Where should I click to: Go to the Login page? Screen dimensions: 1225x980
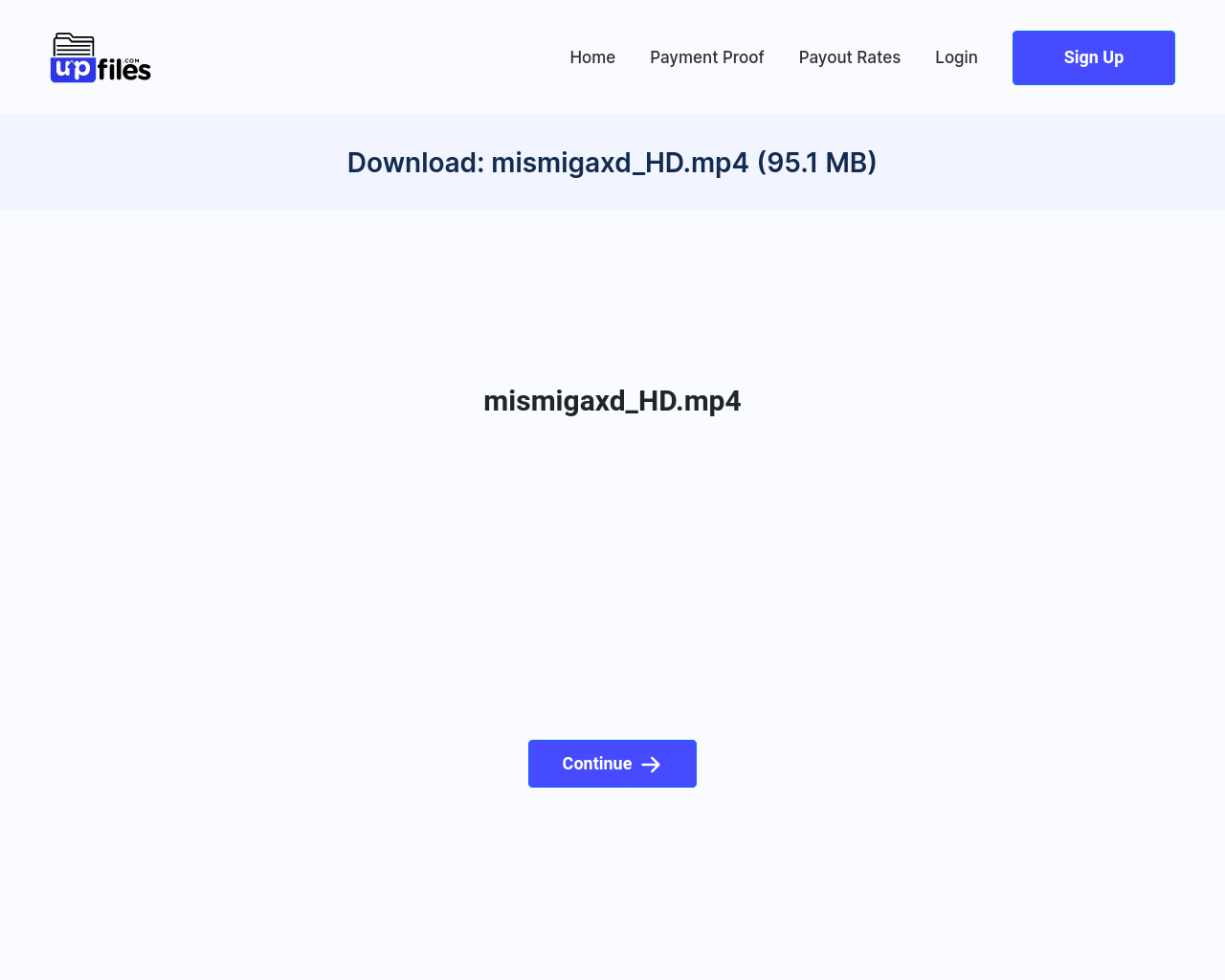pos(956,57)
